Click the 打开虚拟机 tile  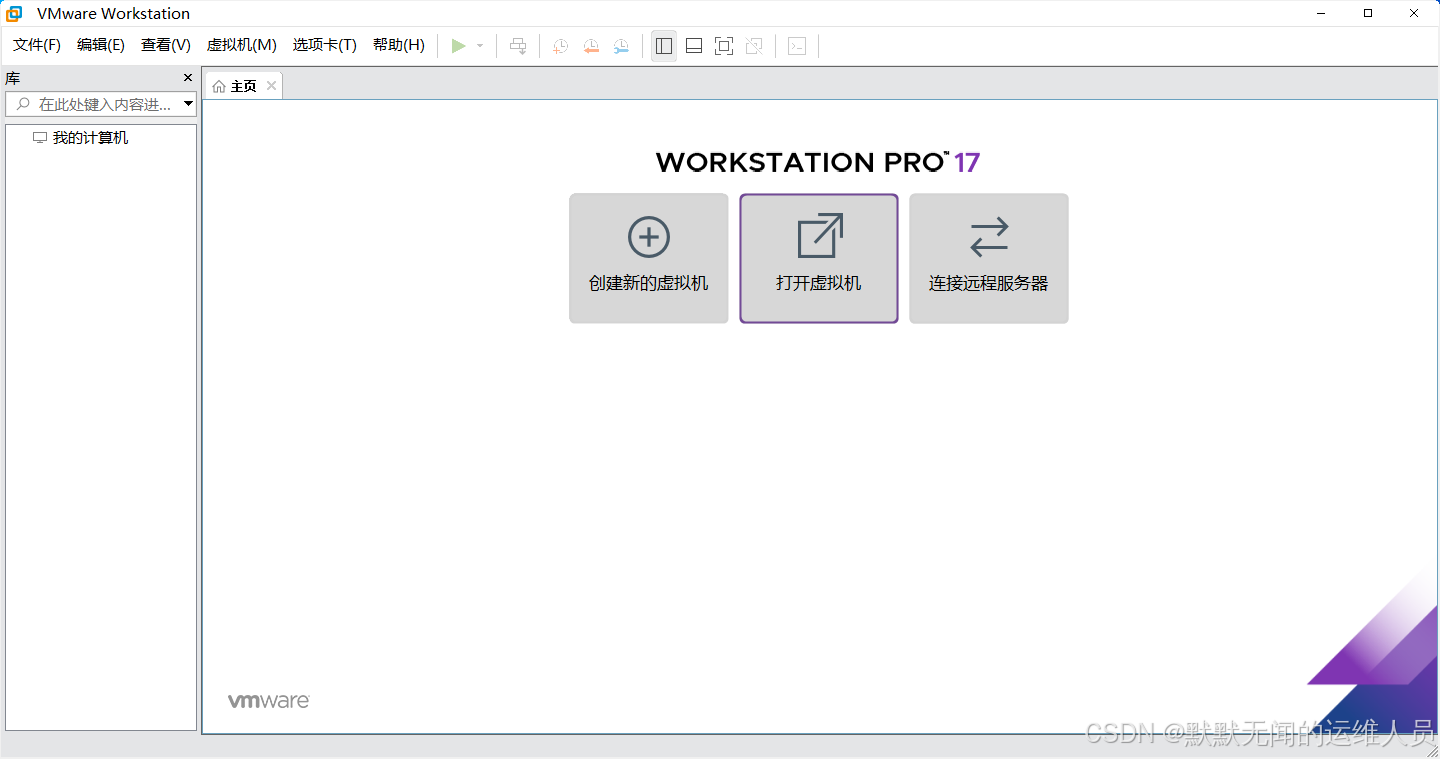pyautogui.click(x=819, y=258)
